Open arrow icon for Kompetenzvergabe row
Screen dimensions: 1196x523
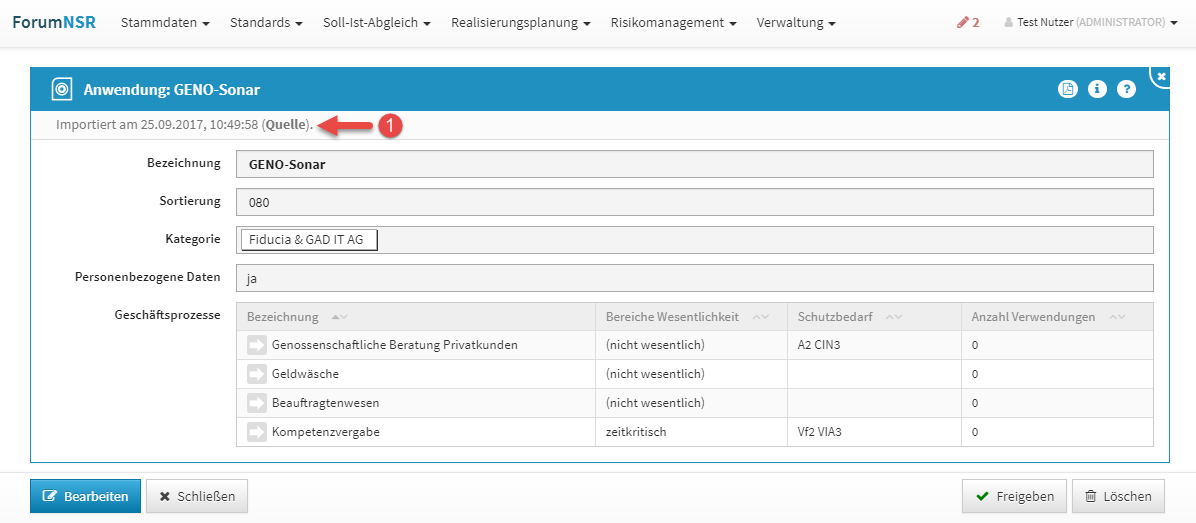pyautogui.click(x=257, y=432)
